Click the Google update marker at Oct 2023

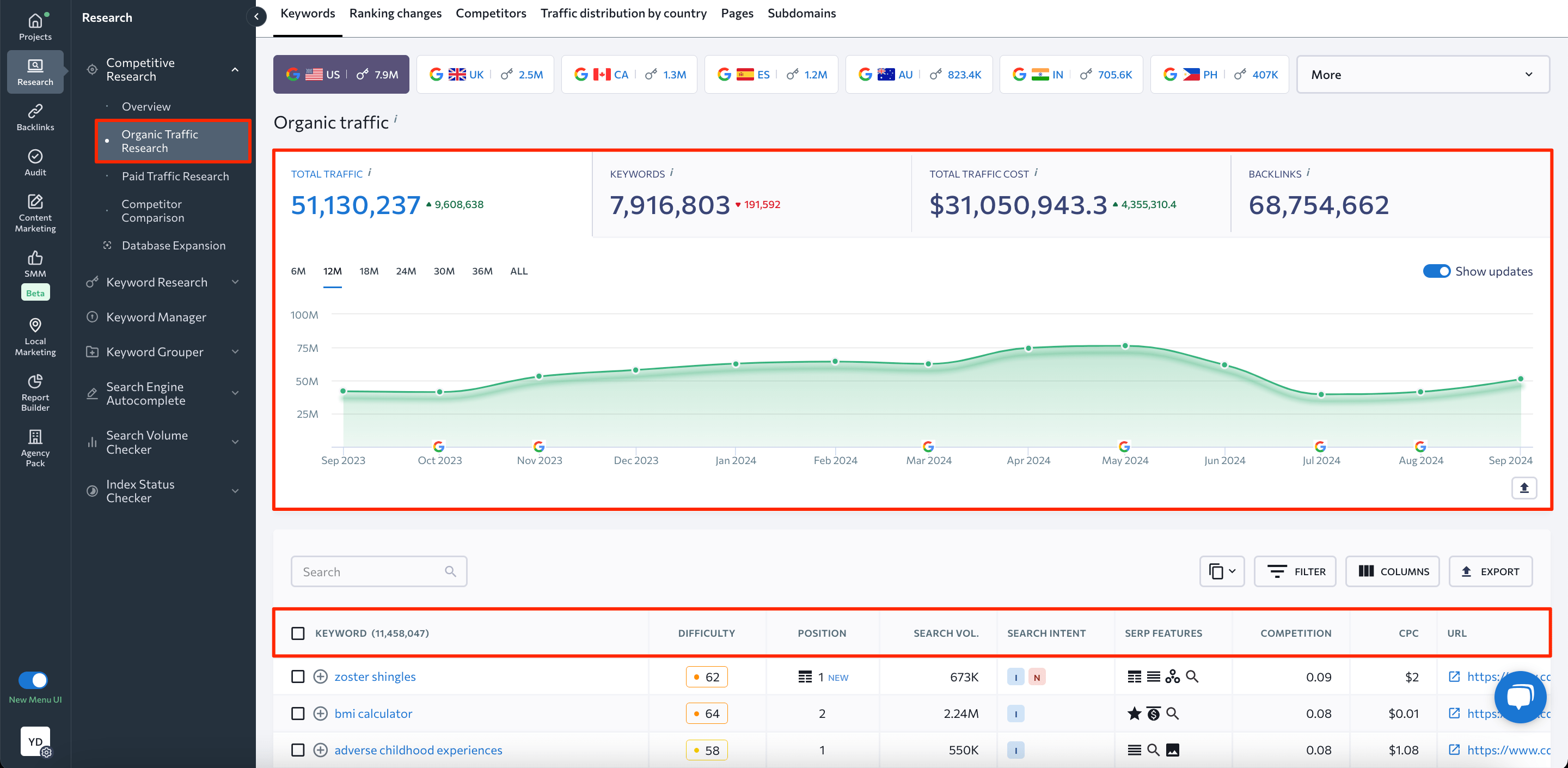coord(439,446)
